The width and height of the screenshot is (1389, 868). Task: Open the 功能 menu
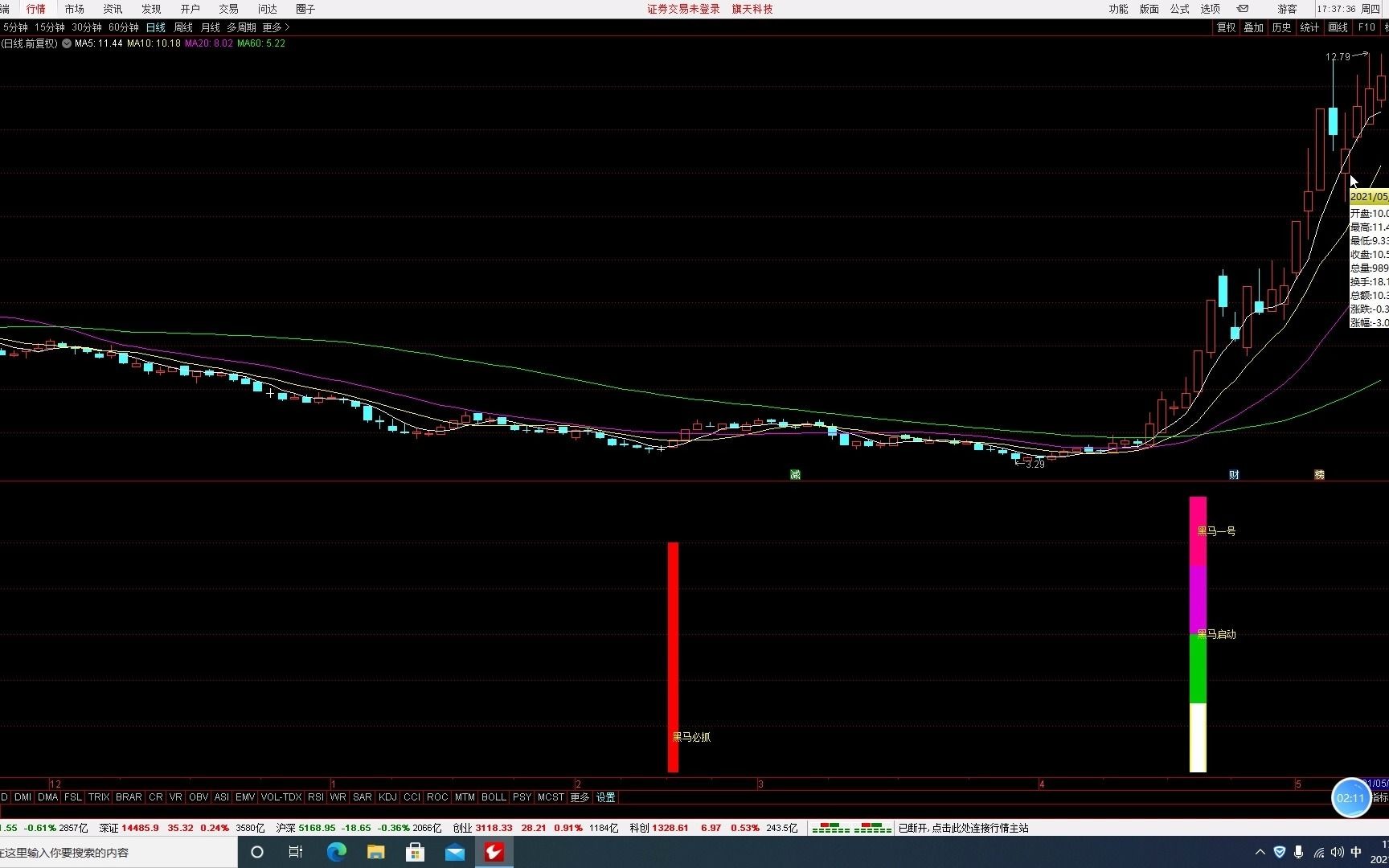[x=1119, y=9]
